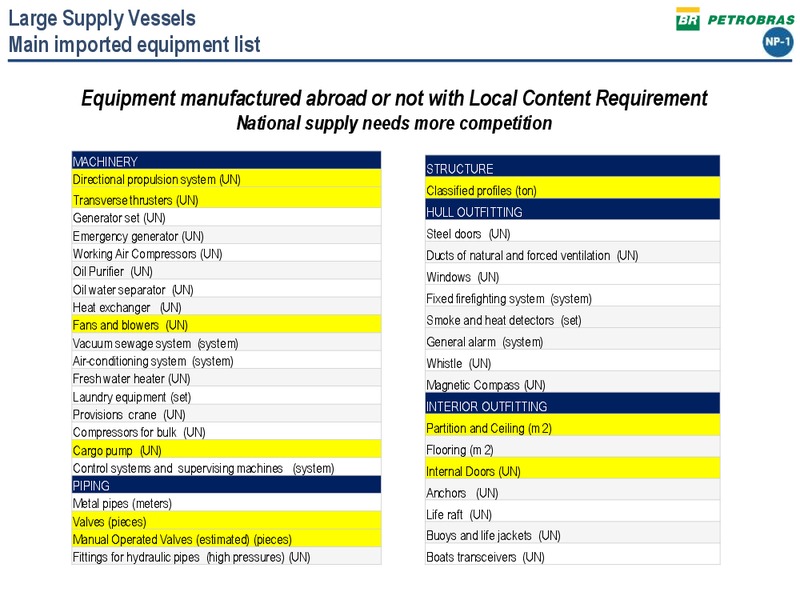This screenshot has height=600, width=800.
Task: Click the Windows (UN) row
Action: point(572,275)
